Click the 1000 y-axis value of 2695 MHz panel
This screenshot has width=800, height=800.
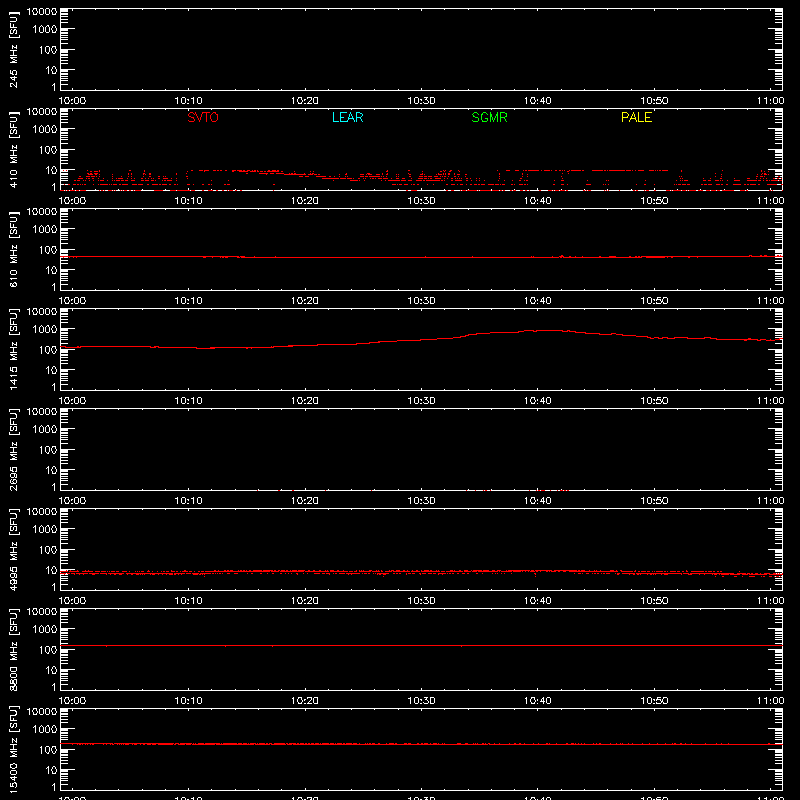44,430
